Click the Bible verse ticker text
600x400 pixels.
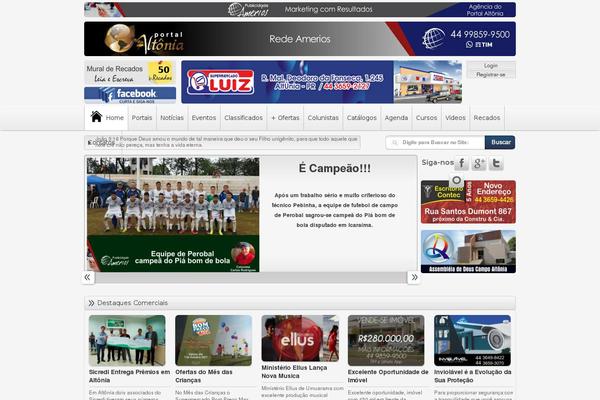[226, 142]
